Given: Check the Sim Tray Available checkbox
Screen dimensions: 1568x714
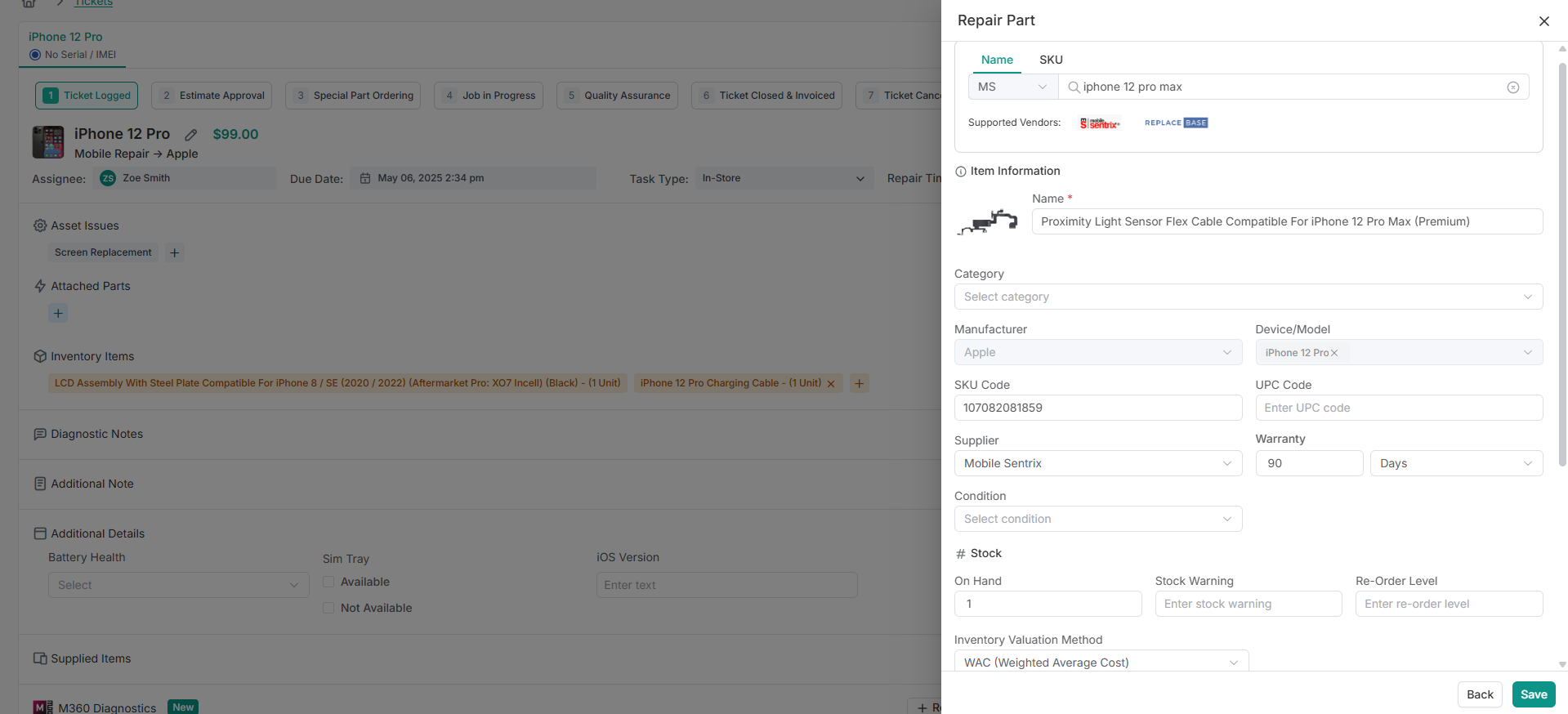Looking at the screenshot, I should pos(328,582).
